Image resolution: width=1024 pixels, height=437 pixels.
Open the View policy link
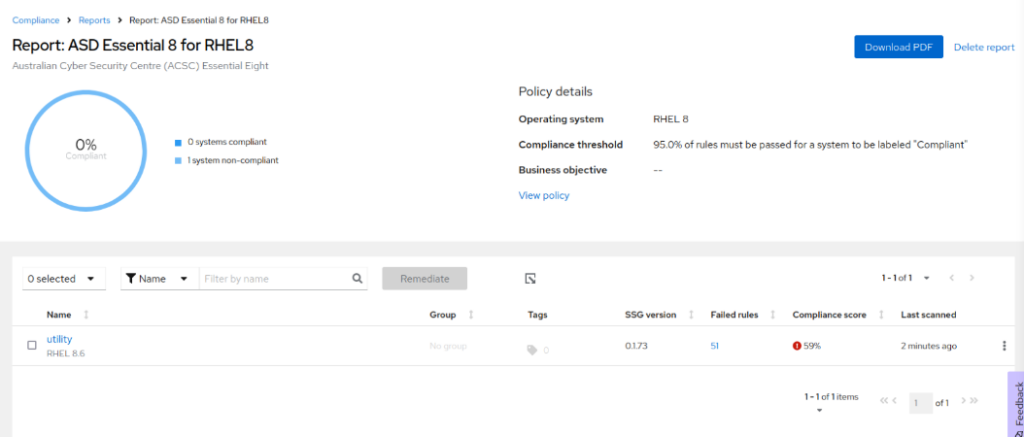[543, 195]
